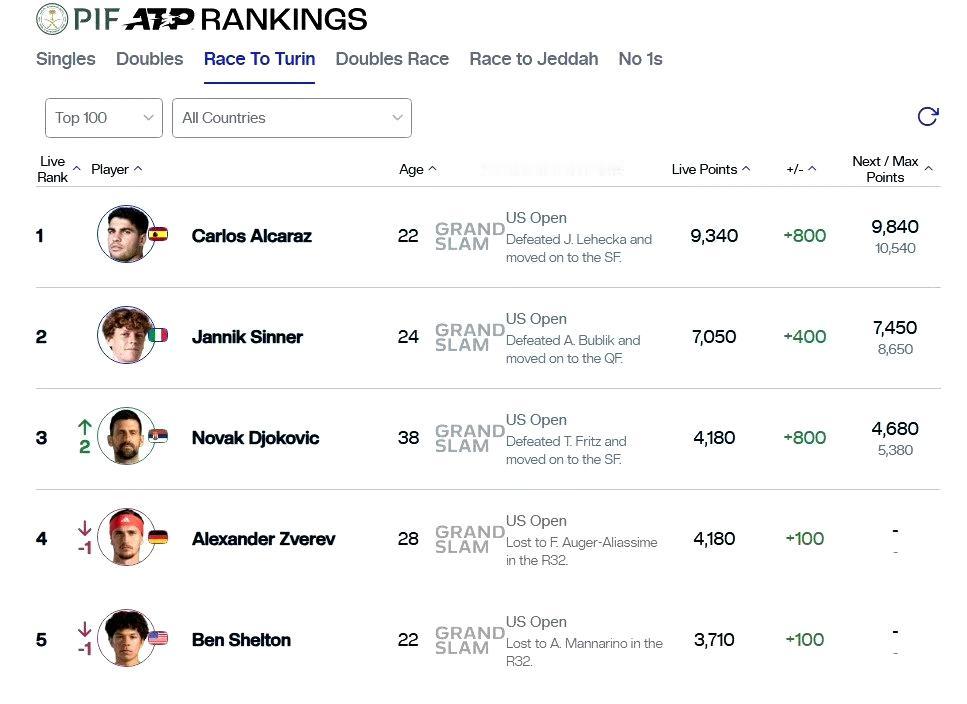Click the refresh rankings icon
The image size is (967, 704).
click(928, 116)
